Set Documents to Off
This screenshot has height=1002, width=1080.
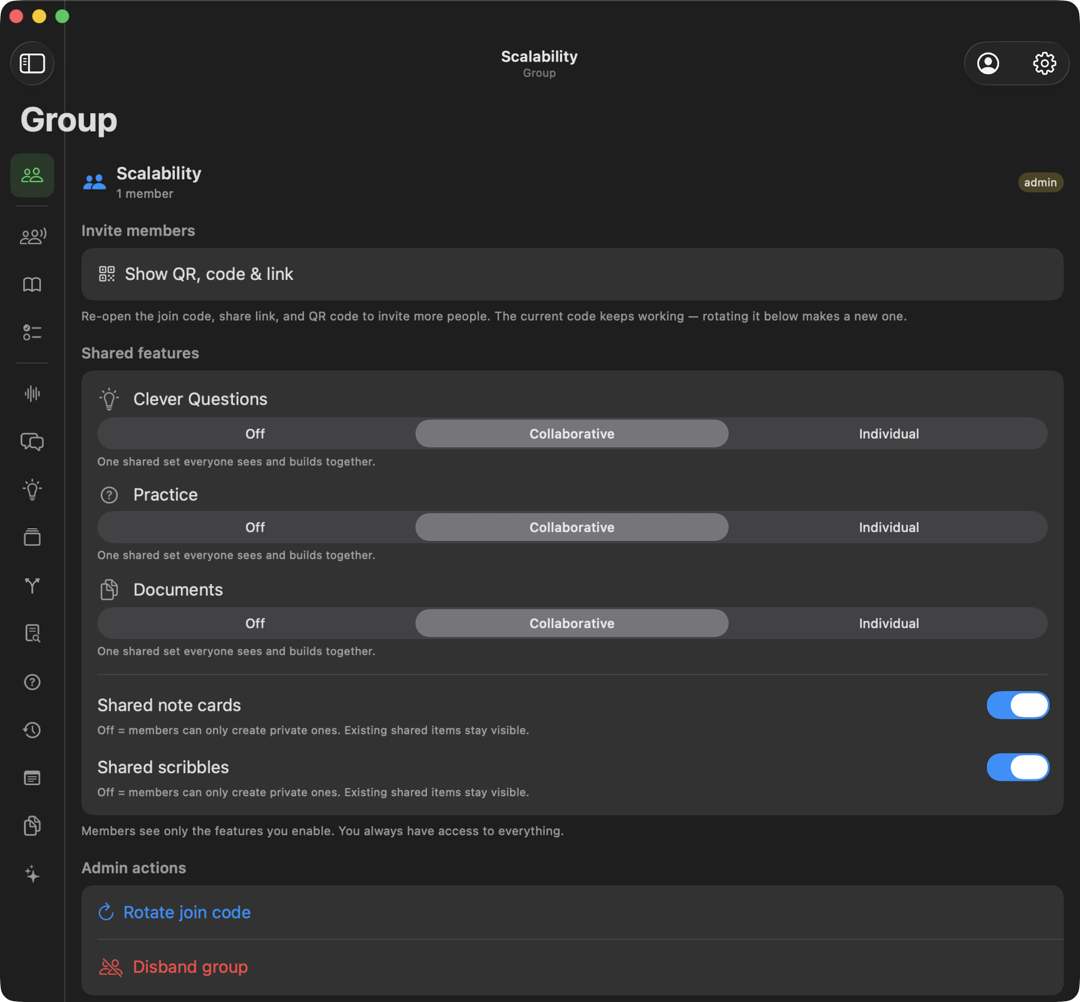(x=255, y=623)
